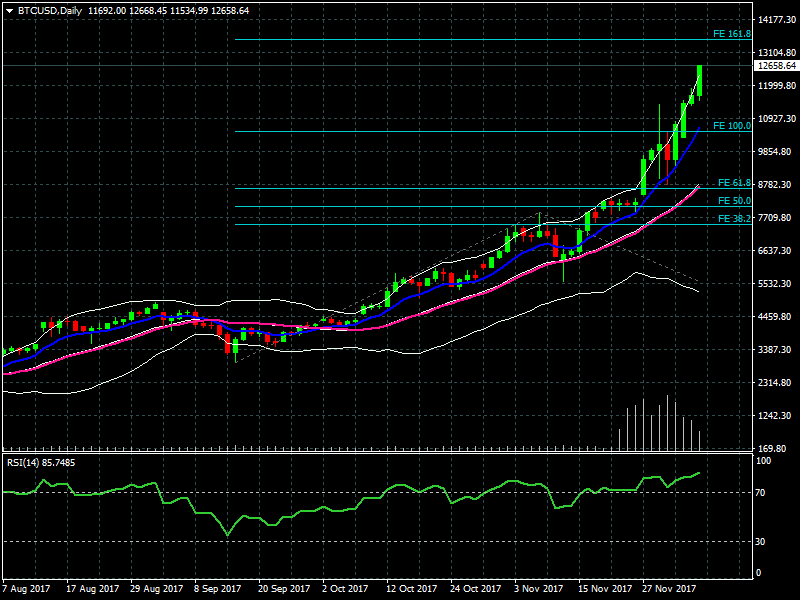The image size is (800, 600).
Task: Click the chart menu triangle beside BTCUSD
Action: 9,10
